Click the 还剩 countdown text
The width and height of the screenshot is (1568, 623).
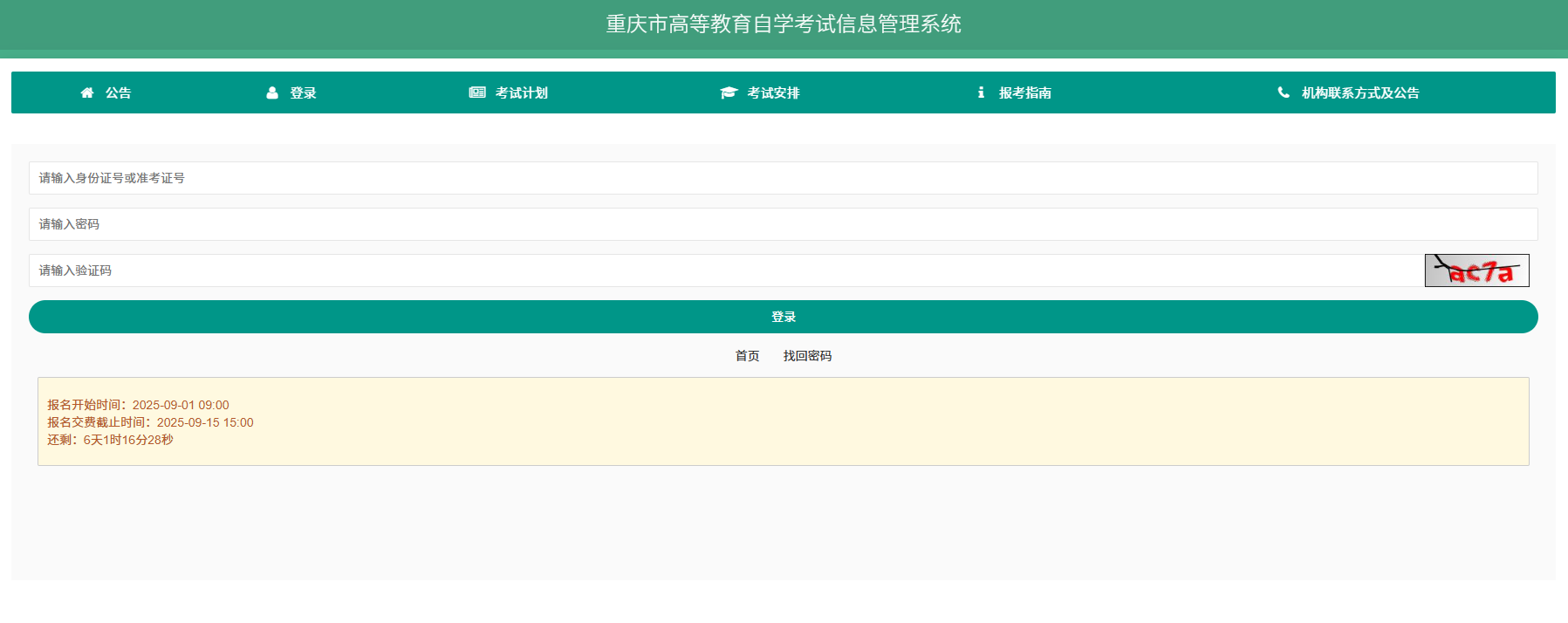110,440
